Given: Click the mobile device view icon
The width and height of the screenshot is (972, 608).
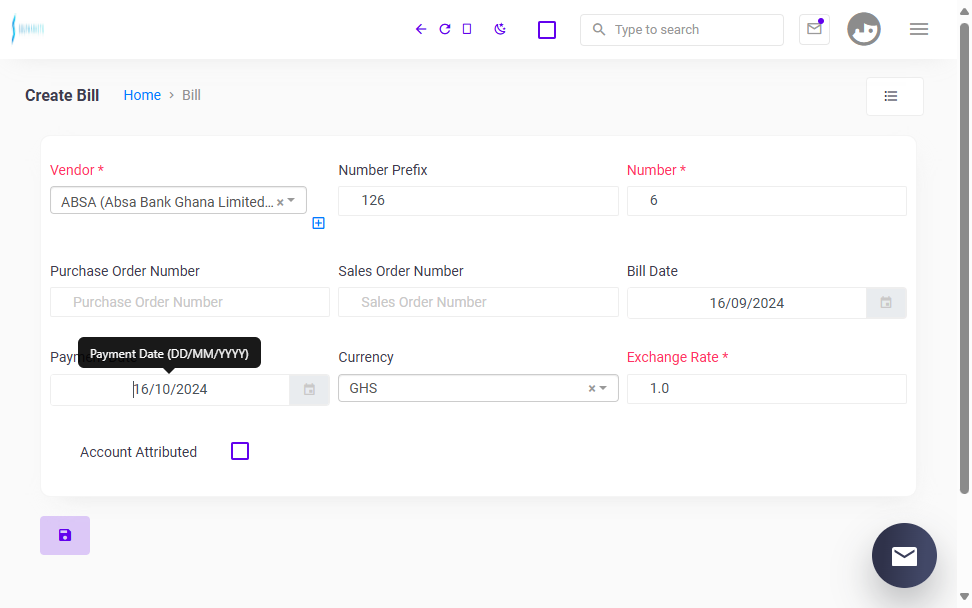Looking at the screenshot, I should pos(467,29).
